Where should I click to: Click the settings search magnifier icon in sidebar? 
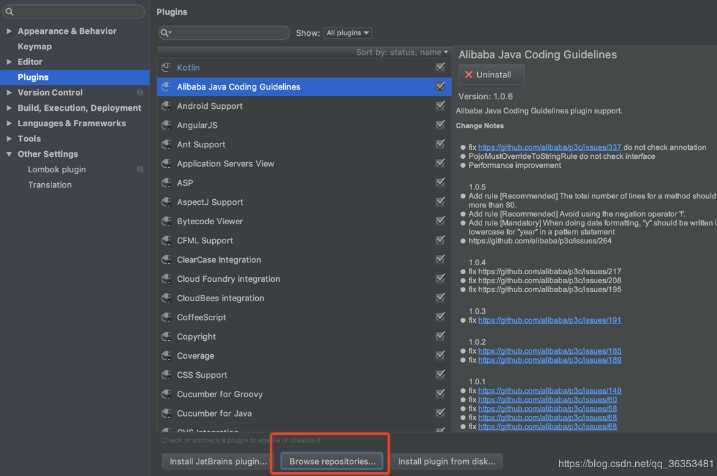[9, 11]
